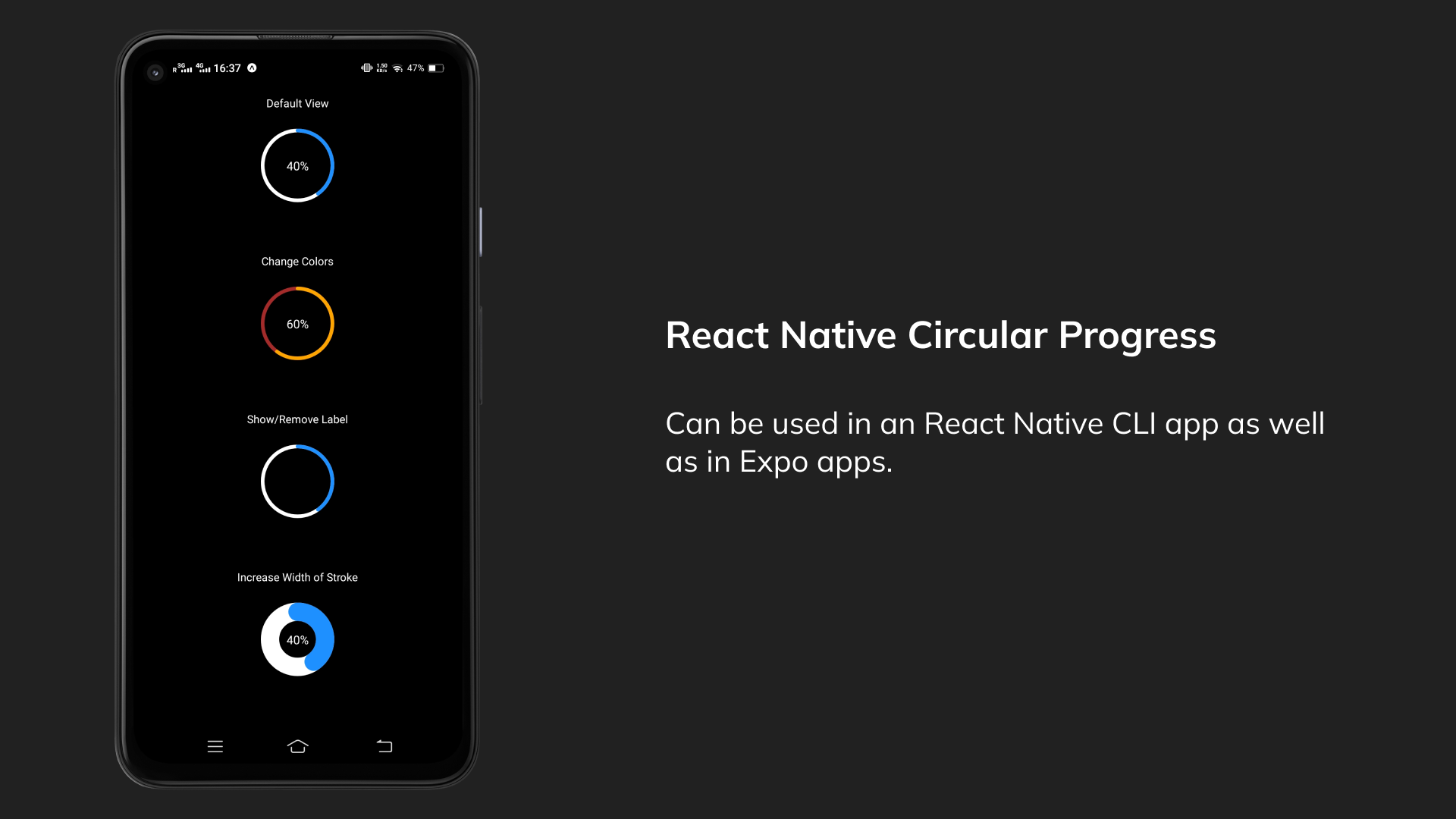Click the home navigation button
This screenshot has width=1456, height=819.
tap(297, 746)
